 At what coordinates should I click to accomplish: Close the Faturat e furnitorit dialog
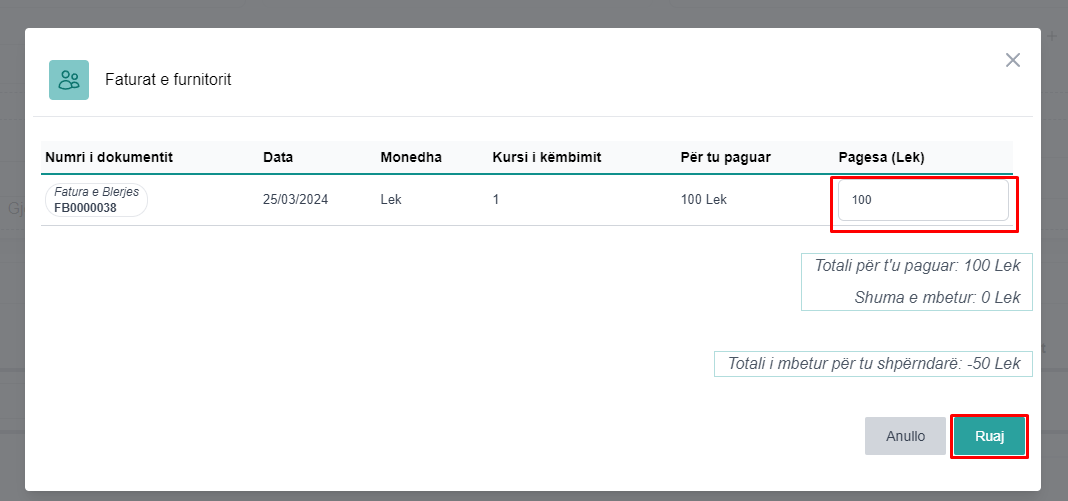(1013, 60)
